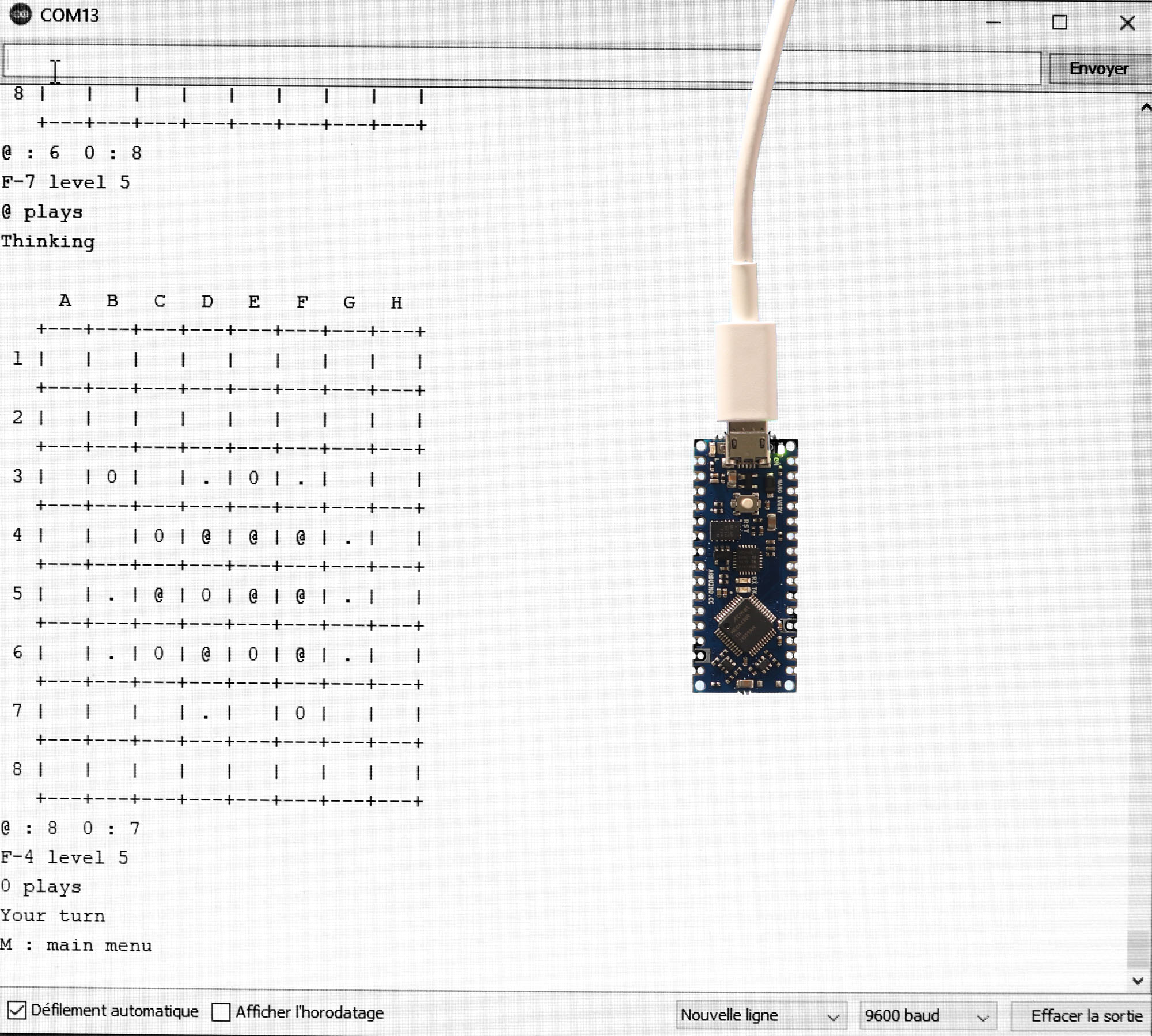Enable the Afficher l'horodatage checkbox
Image resolution: width=1152 pixels, height=1036 pixels.
coord(221,1012)
